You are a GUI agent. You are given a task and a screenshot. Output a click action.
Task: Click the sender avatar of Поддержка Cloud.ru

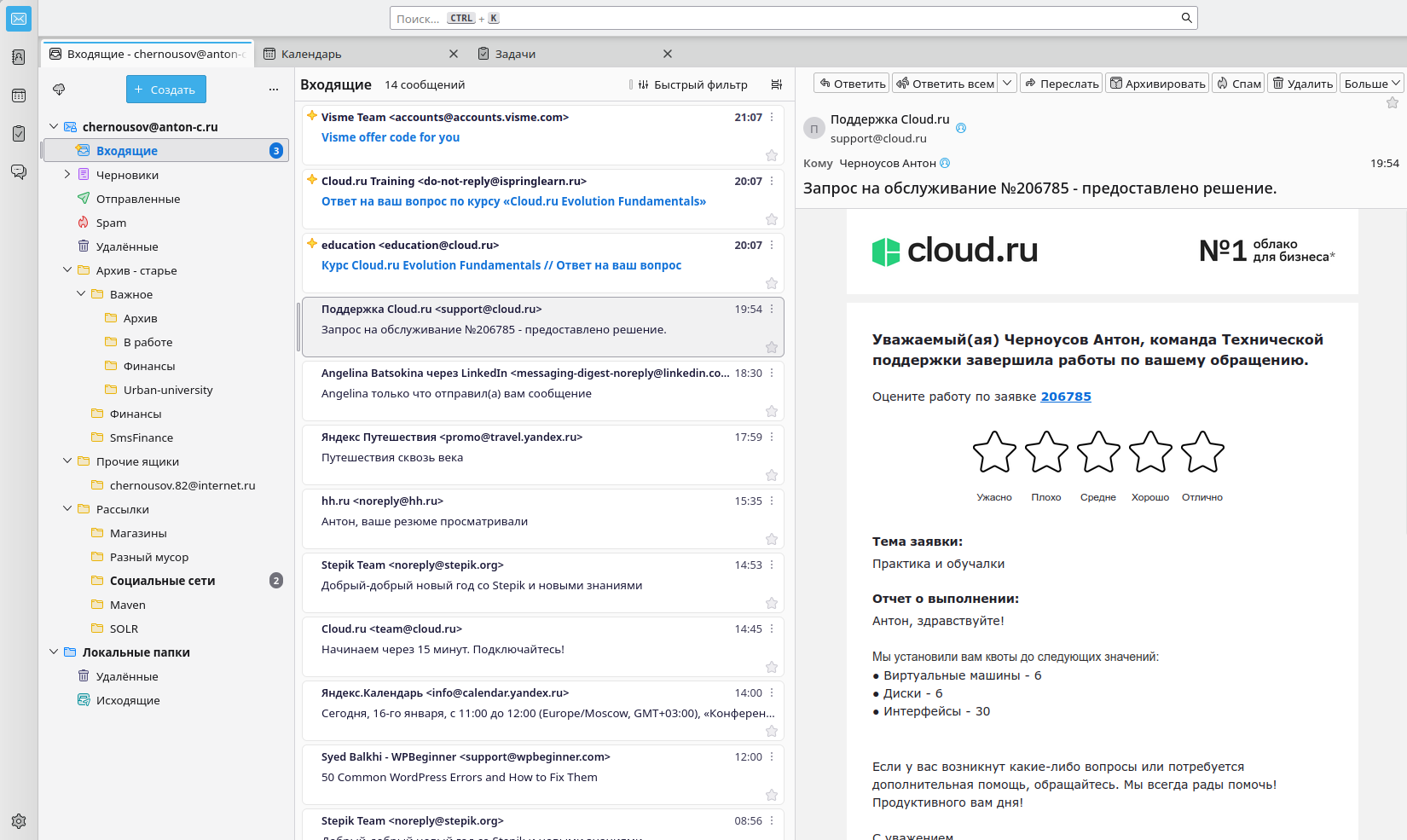coord(814,129)
